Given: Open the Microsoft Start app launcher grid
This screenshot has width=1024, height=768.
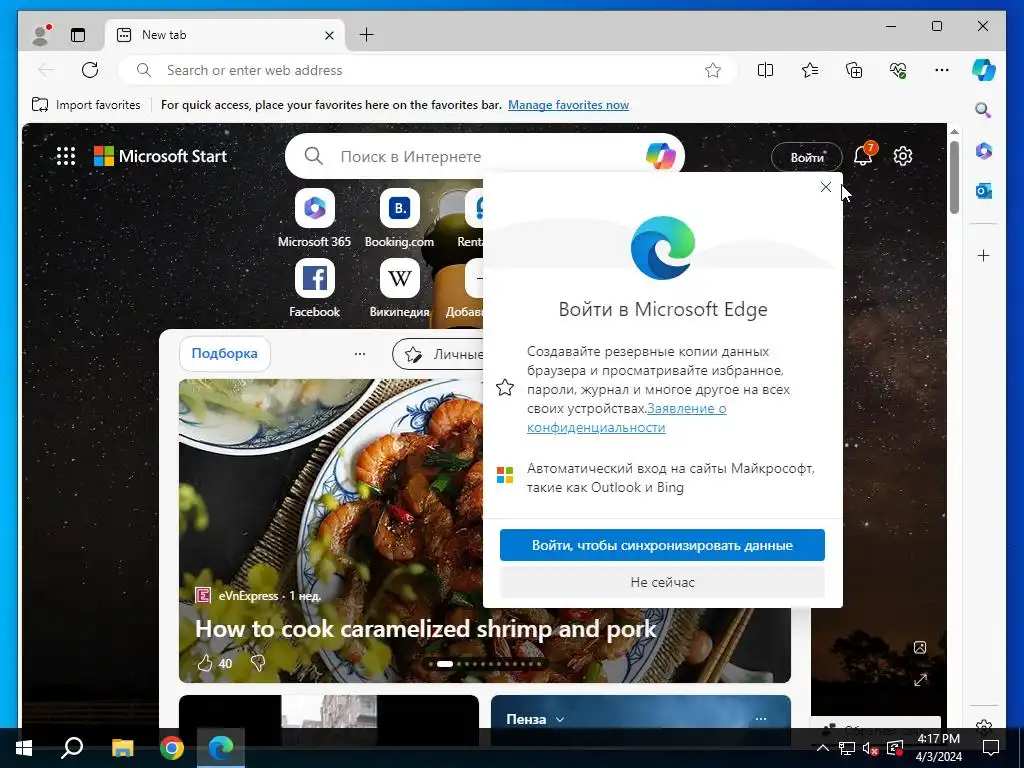Looking at the screenshot, I should point(65,156).
